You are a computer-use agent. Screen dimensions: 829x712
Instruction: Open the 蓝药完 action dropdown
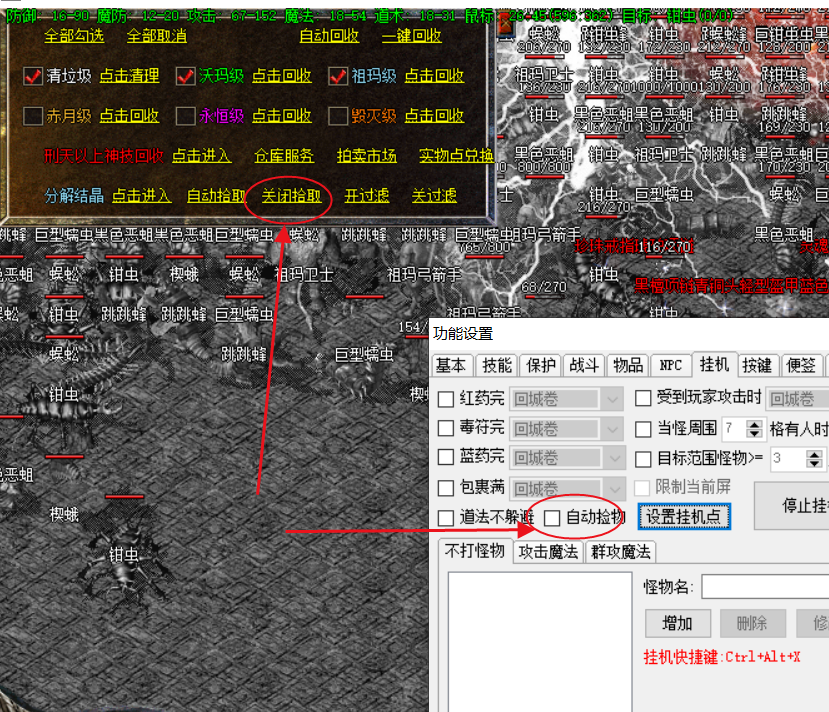(566, 458)
